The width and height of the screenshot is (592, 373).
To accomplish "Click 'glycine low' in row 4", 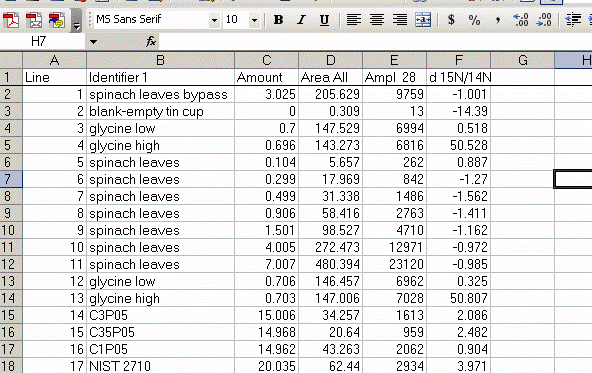I will click(160, 128).
